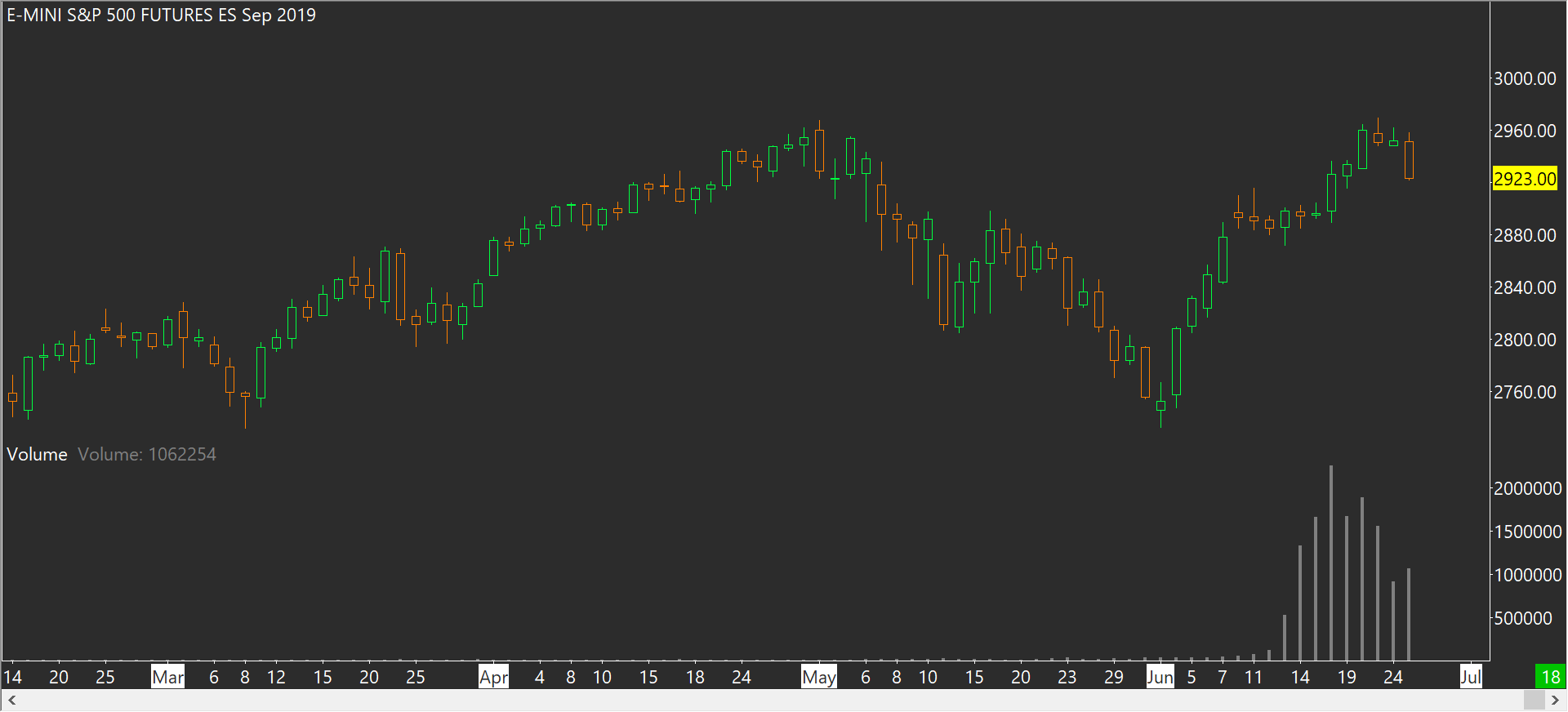Image resolution: width=1568 pixels, height=712 pixels.
Task: Click the 2800.00 price axis label
Action: [x=1525, y=340]
